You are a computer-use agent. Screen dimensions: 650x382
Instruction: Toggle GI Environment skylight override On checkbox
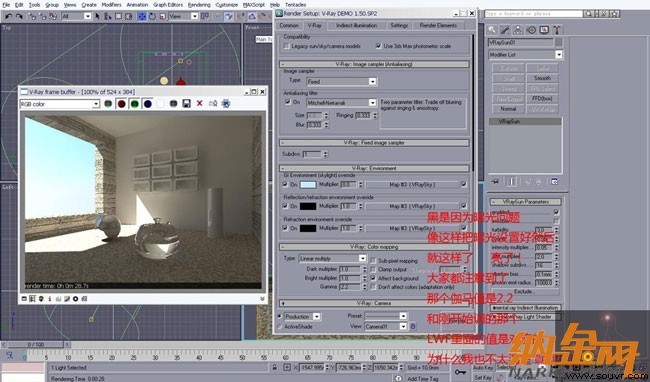285,184
